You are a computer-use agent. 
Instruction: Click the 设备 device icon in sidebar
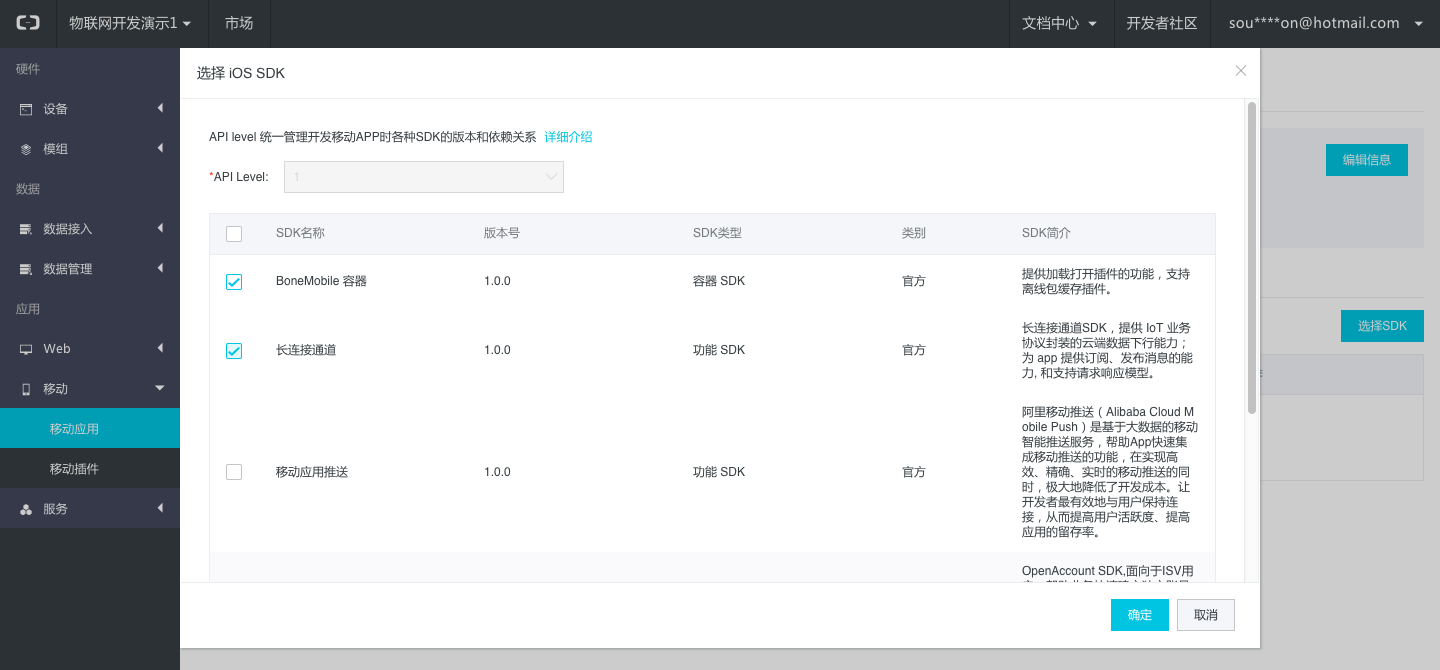click(x=26, y=109)
